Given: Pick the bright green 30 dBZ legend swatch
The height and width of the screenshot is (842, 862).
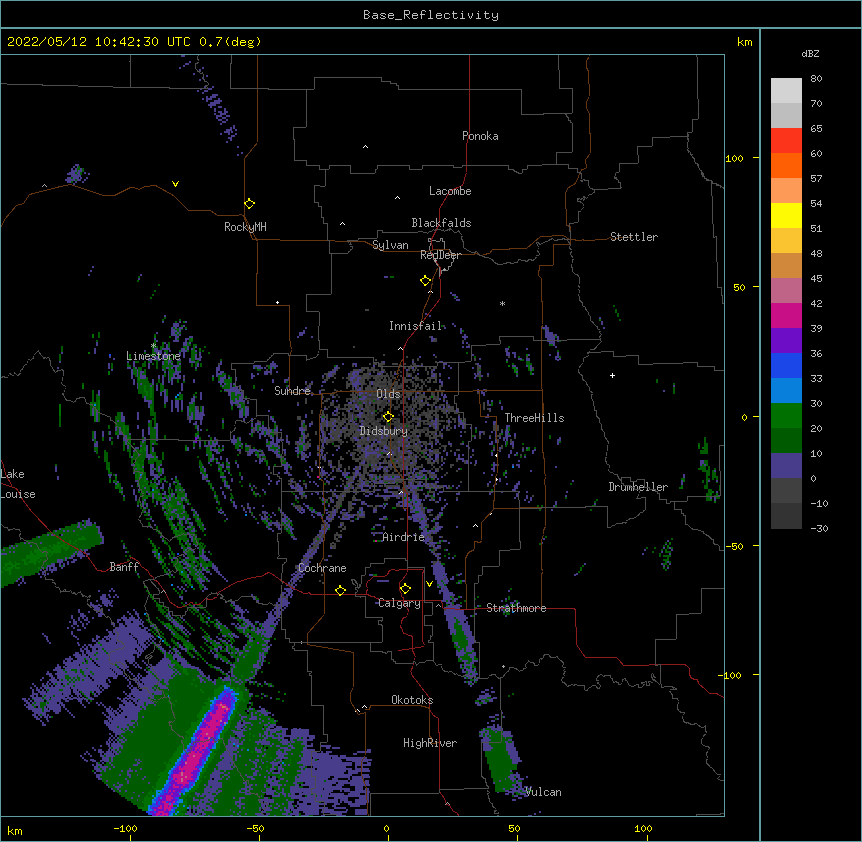Looking at the screenshot, I should tap(786, 416).
